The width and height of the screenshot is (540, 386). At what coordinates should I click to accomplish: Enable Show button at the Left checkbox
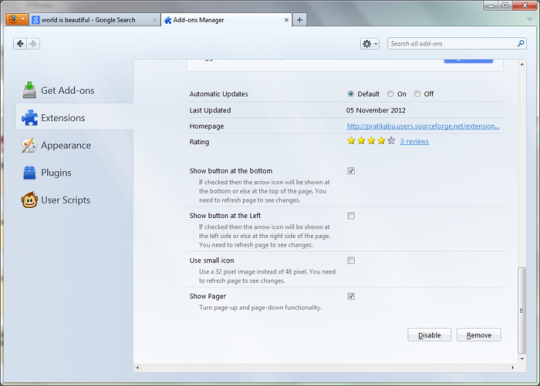351,216
